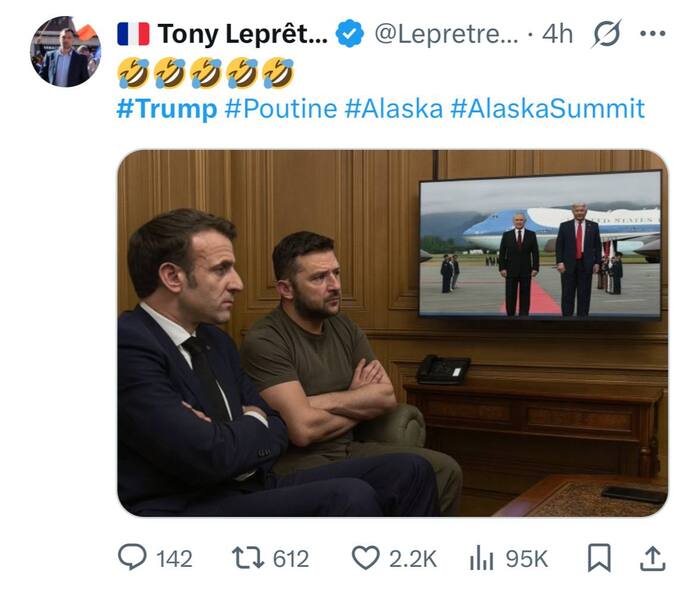This screenshot has height=596, width=700.
Task: Open the @Lepretre... handle link
Action: click(446, 34)
